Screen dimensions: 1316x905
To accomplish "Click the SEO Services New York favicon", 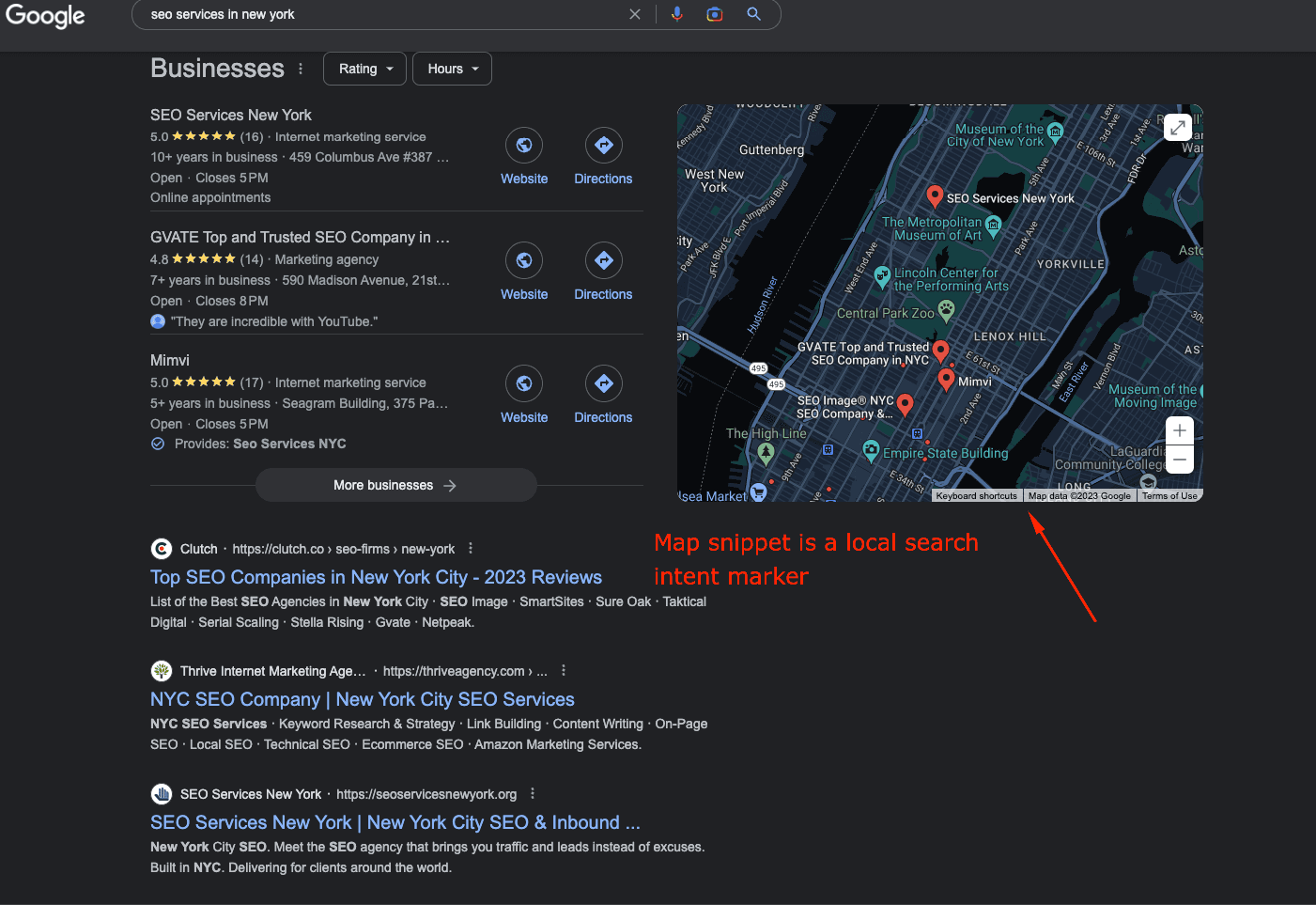I will pos(162,794).
